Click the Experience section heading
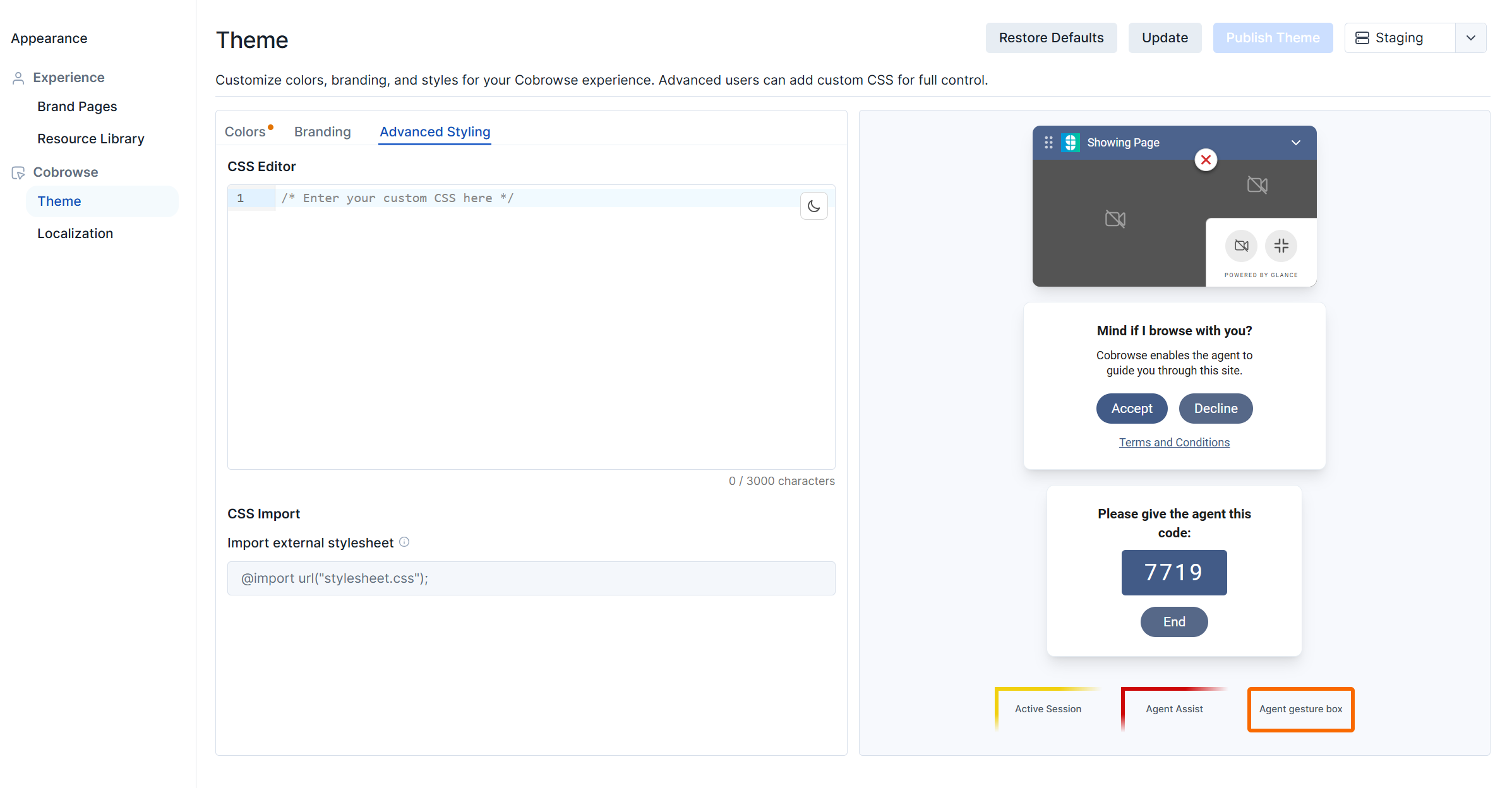Screen dimensions: 1512x788 (x=69, y=77)
